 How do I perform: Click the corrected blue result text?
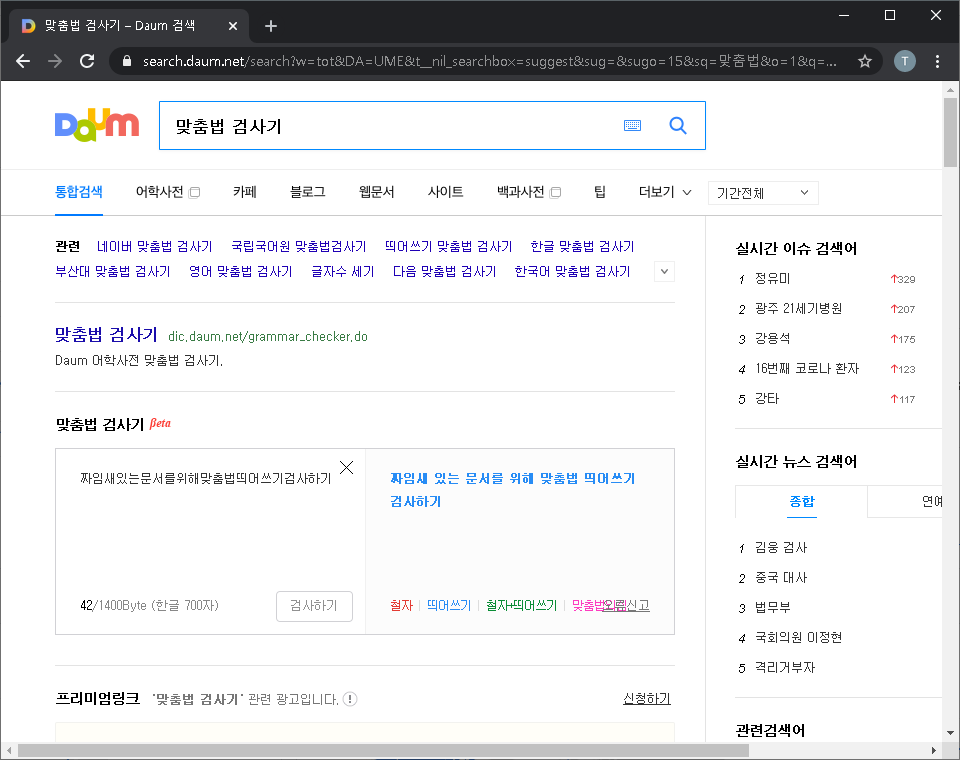coord(512,490)
